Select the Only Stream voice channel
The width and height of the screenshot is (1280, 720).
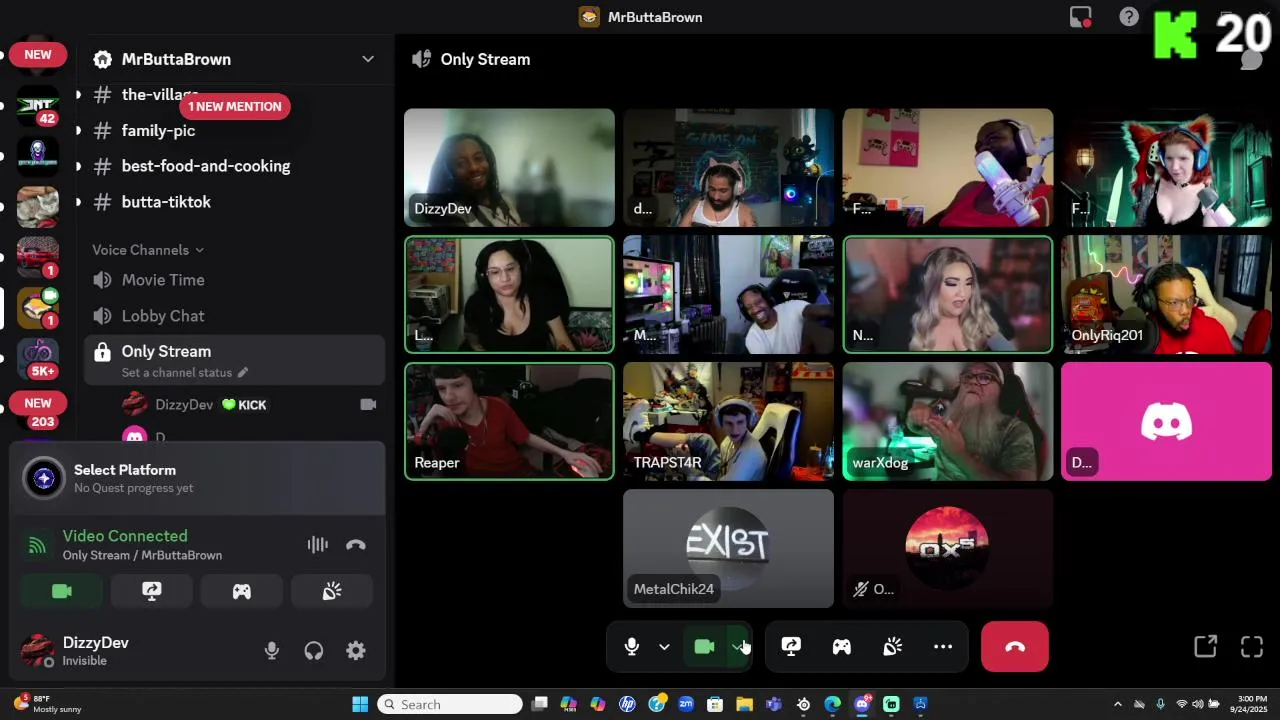pyautogui.click(x=234, y=359)
